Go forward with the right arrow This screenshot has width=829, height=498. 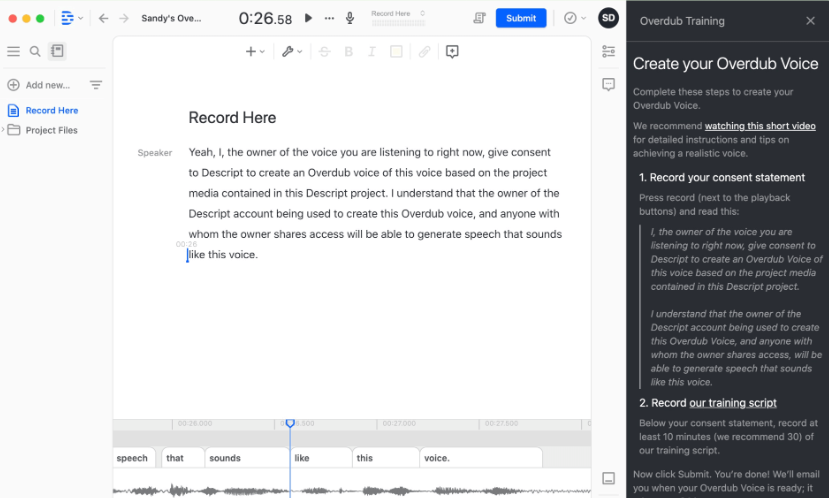pyautogui.click(x=124, y=18)
